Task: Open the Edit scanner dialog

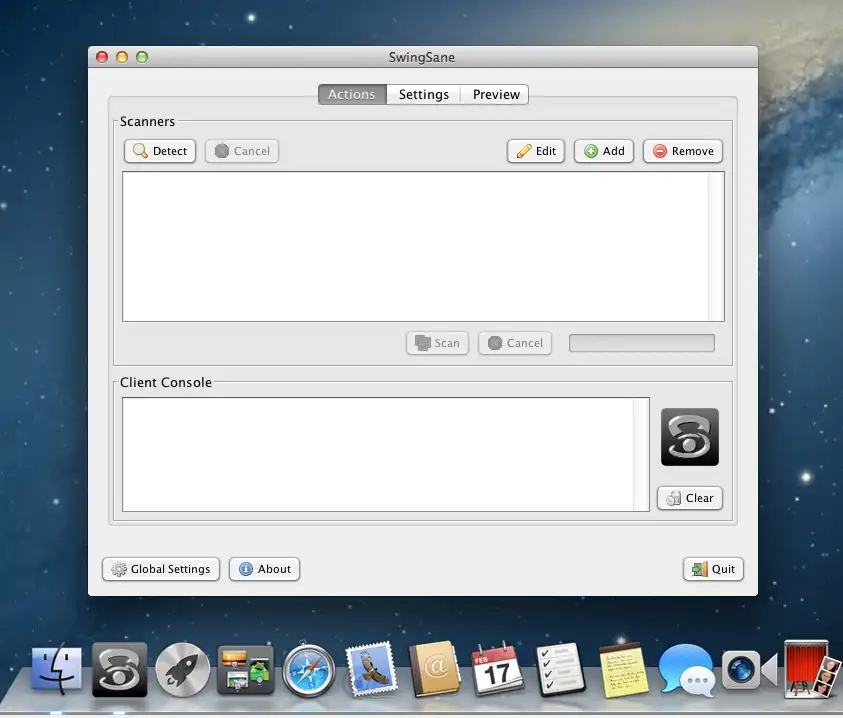Action: (x=536, y=151)
